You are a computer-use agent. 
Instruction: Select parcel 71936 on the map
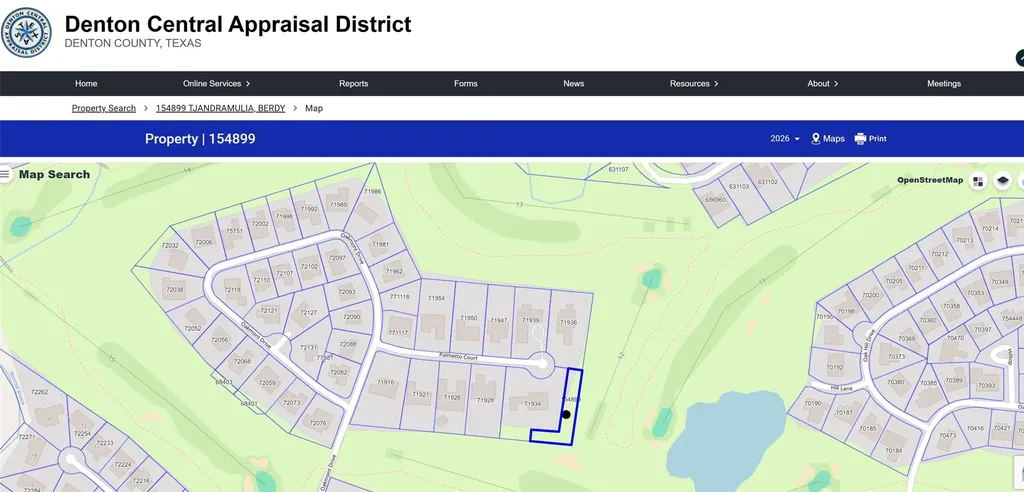568,322
